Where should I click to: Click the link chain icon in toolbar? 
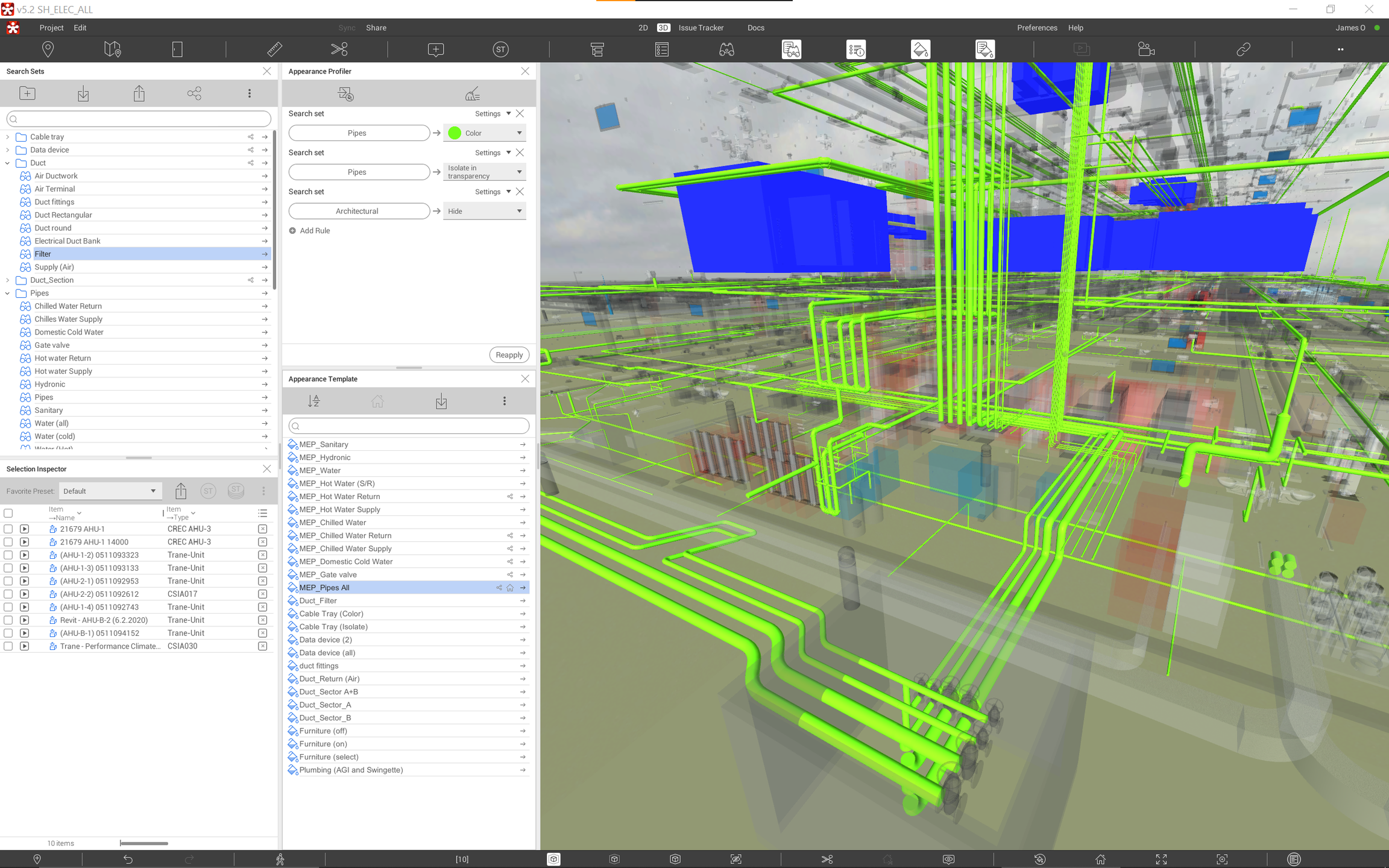coord(1243,49)
